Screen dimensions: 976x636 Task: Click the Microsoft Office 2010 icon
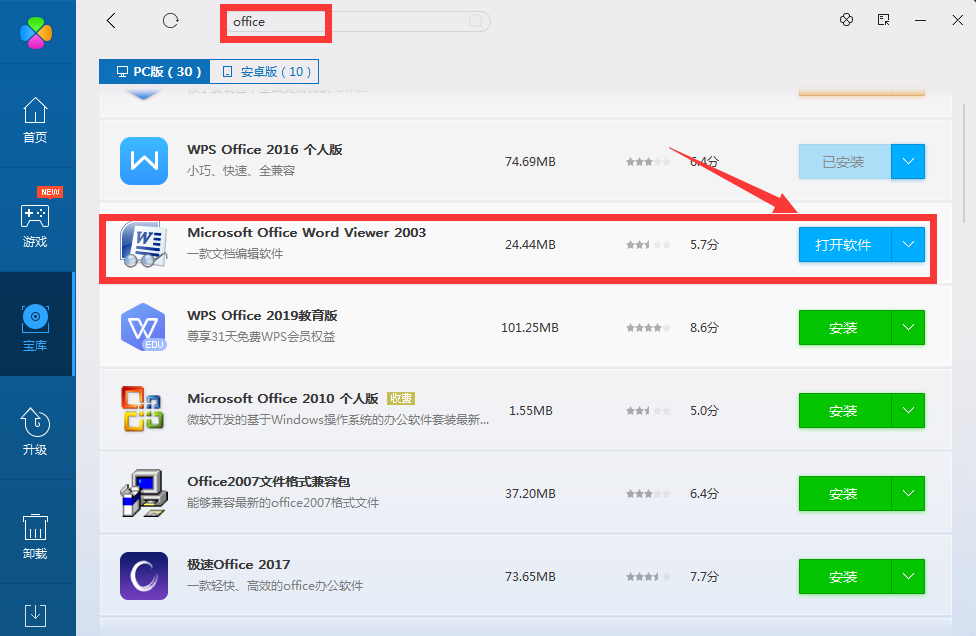[143, 409]
